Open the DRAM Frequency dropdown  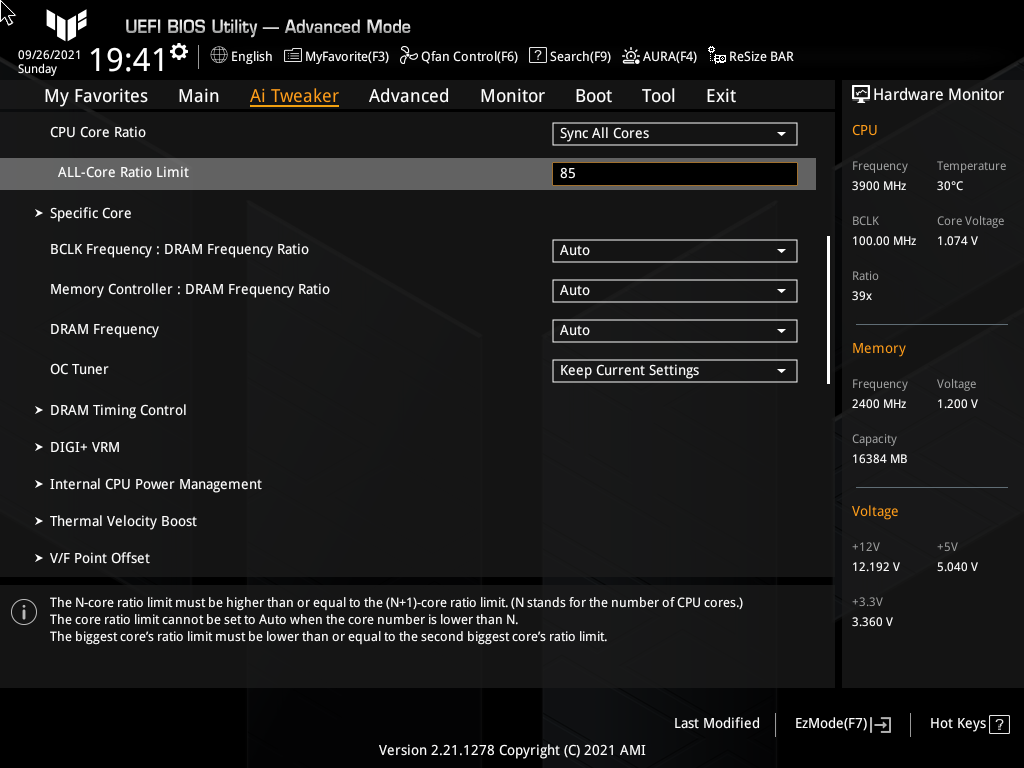click(674, 330)
